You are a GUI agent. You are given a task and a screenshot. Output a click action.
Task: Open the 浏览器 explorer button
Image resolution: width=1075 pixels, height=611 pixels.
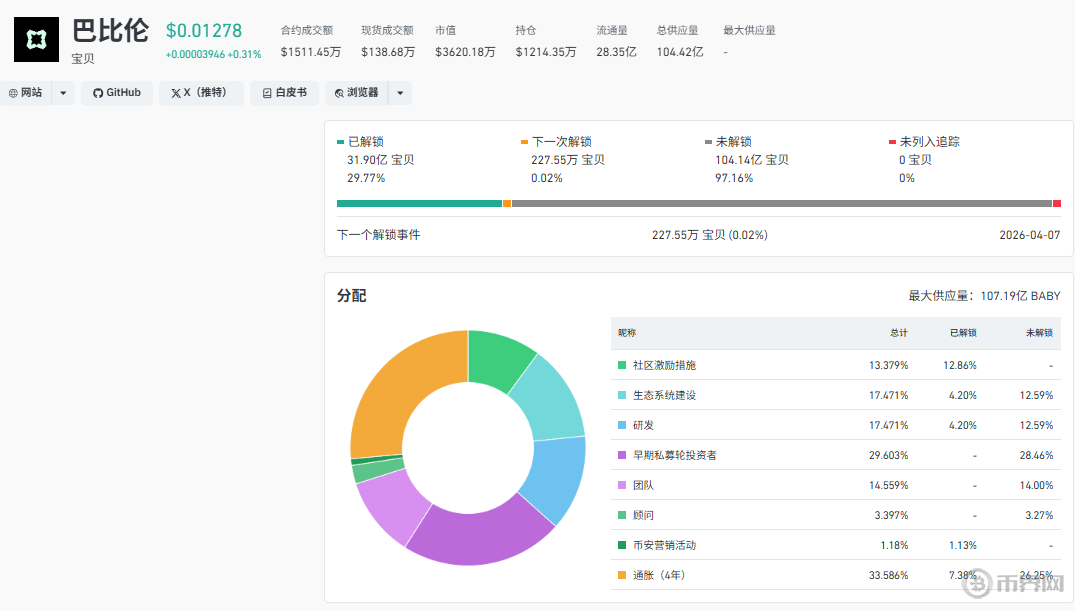(357, 93)
